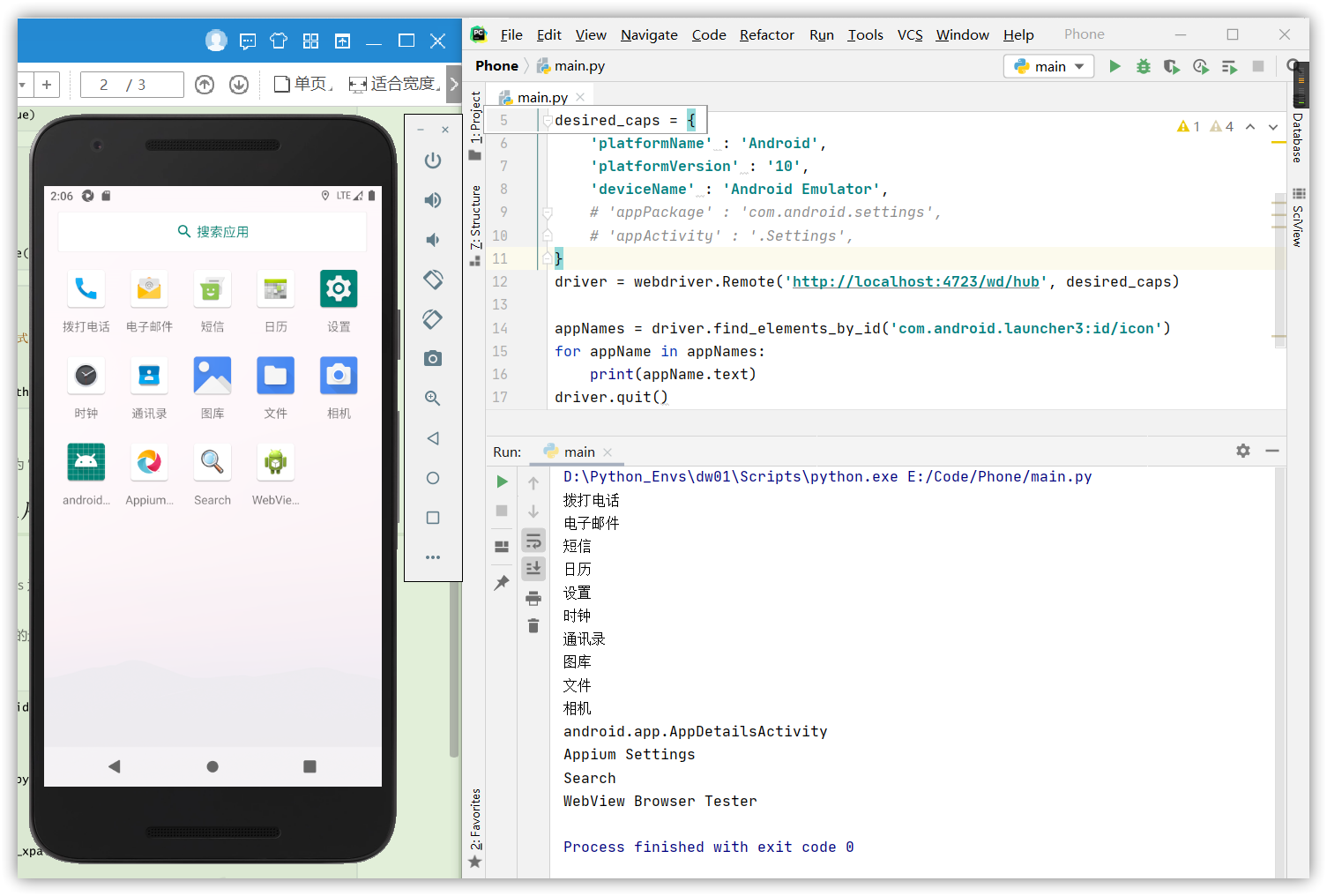The width and height of the screenshot is (1327, 896).
Task: Open the Appium Settings app icon
Action: (149, 462)
